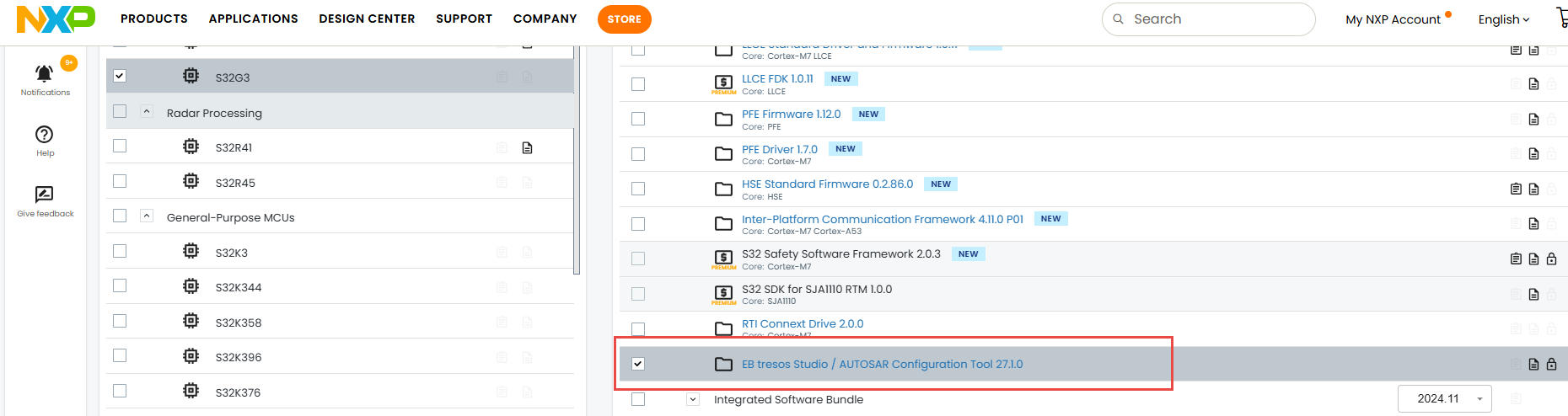This screenshot has width=1568, height=416.
Task: Open LLCE FDK 1.0.11 link
Action: [777, 78]
